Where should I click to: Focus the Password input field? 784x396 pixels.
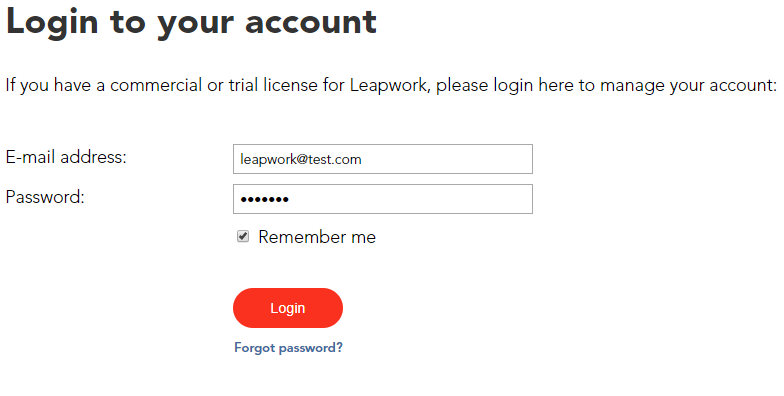click(x=383, y=199)
